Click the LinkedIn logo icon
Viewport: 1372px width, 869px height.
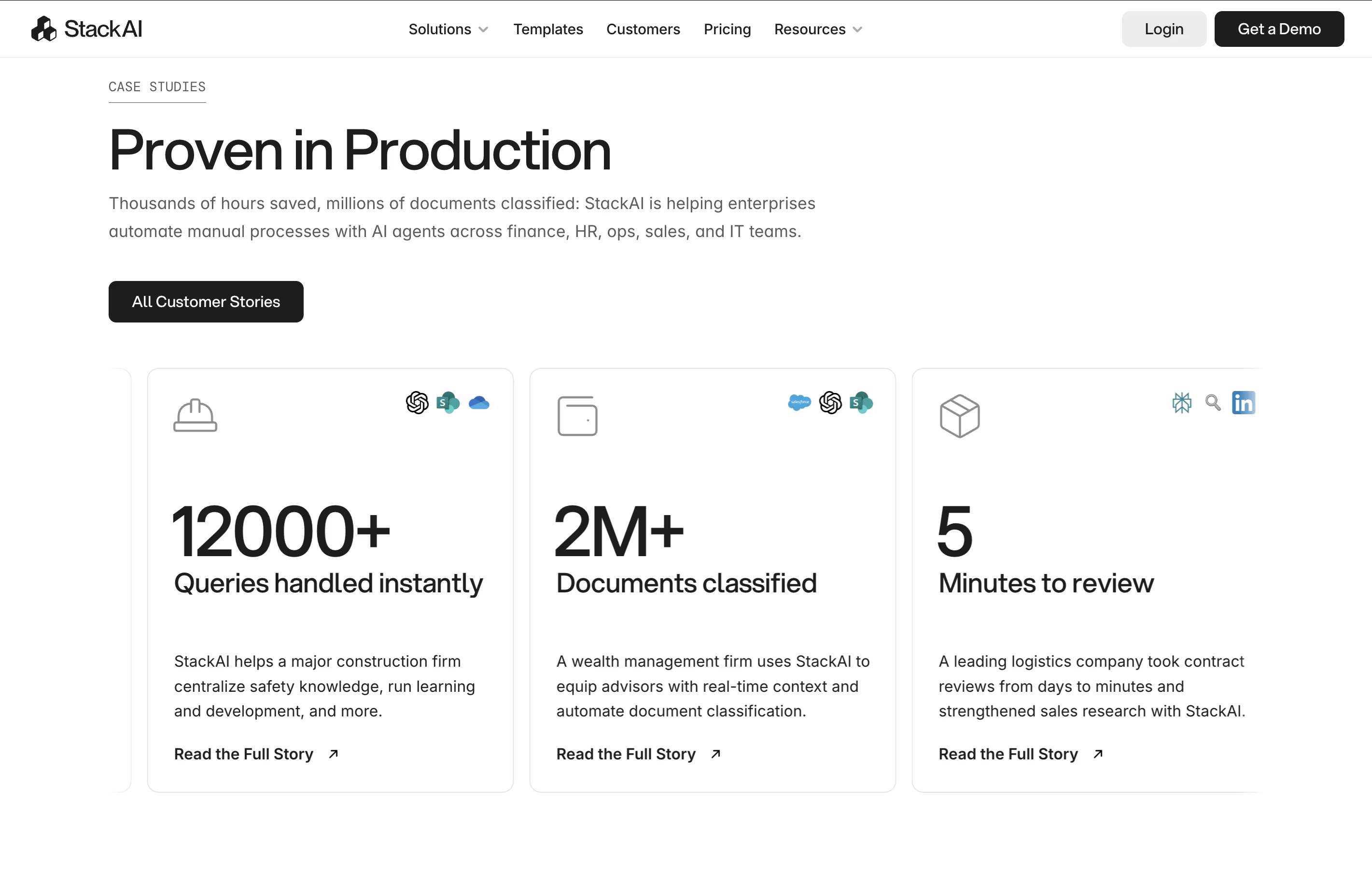(1243, 403)
